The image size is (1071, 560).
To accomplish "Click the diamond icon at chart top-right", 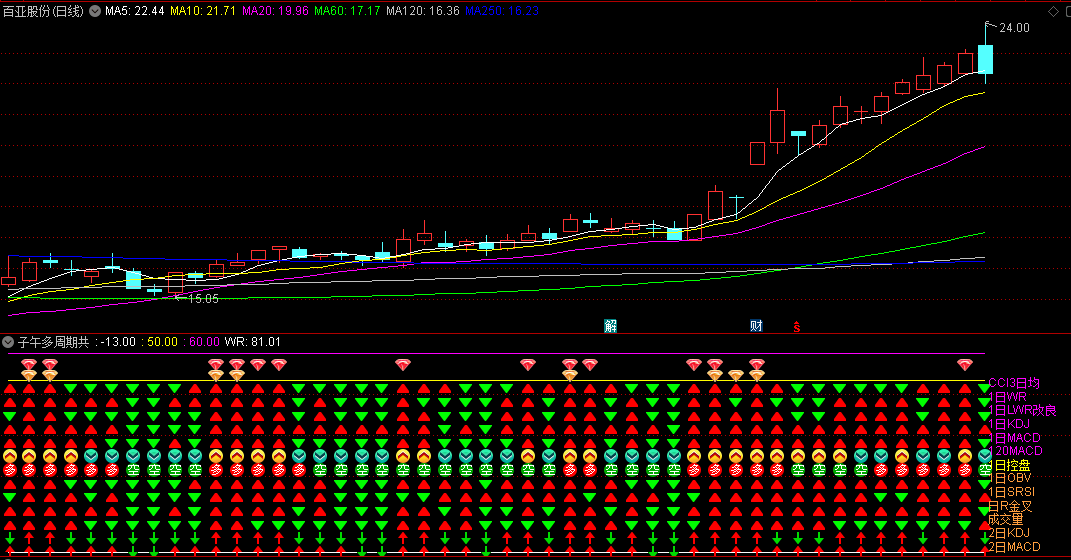I will coord(1053,11).
